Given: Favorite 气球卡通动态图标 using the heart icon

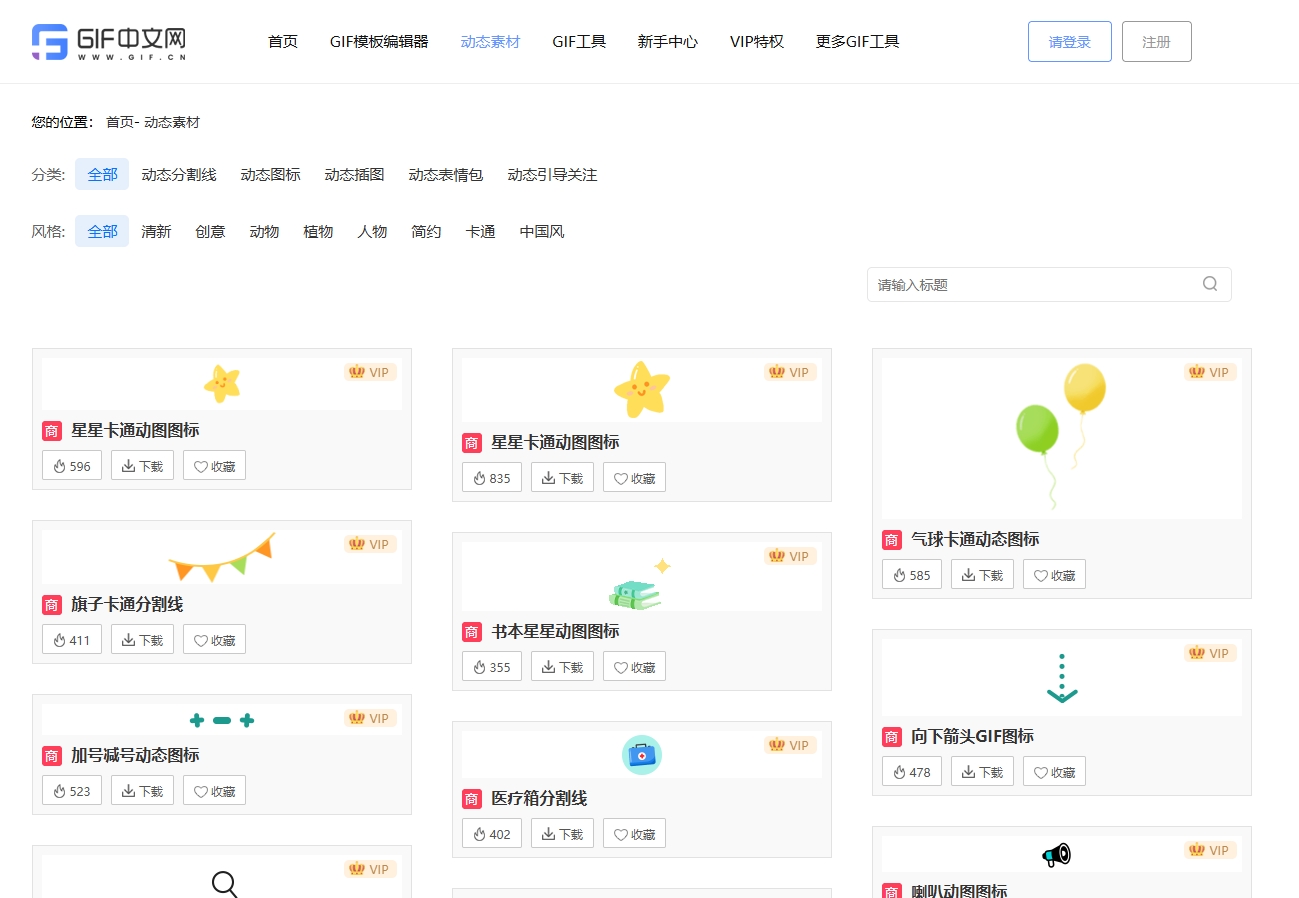Looking at the screenshot, I should (1040, 574).
